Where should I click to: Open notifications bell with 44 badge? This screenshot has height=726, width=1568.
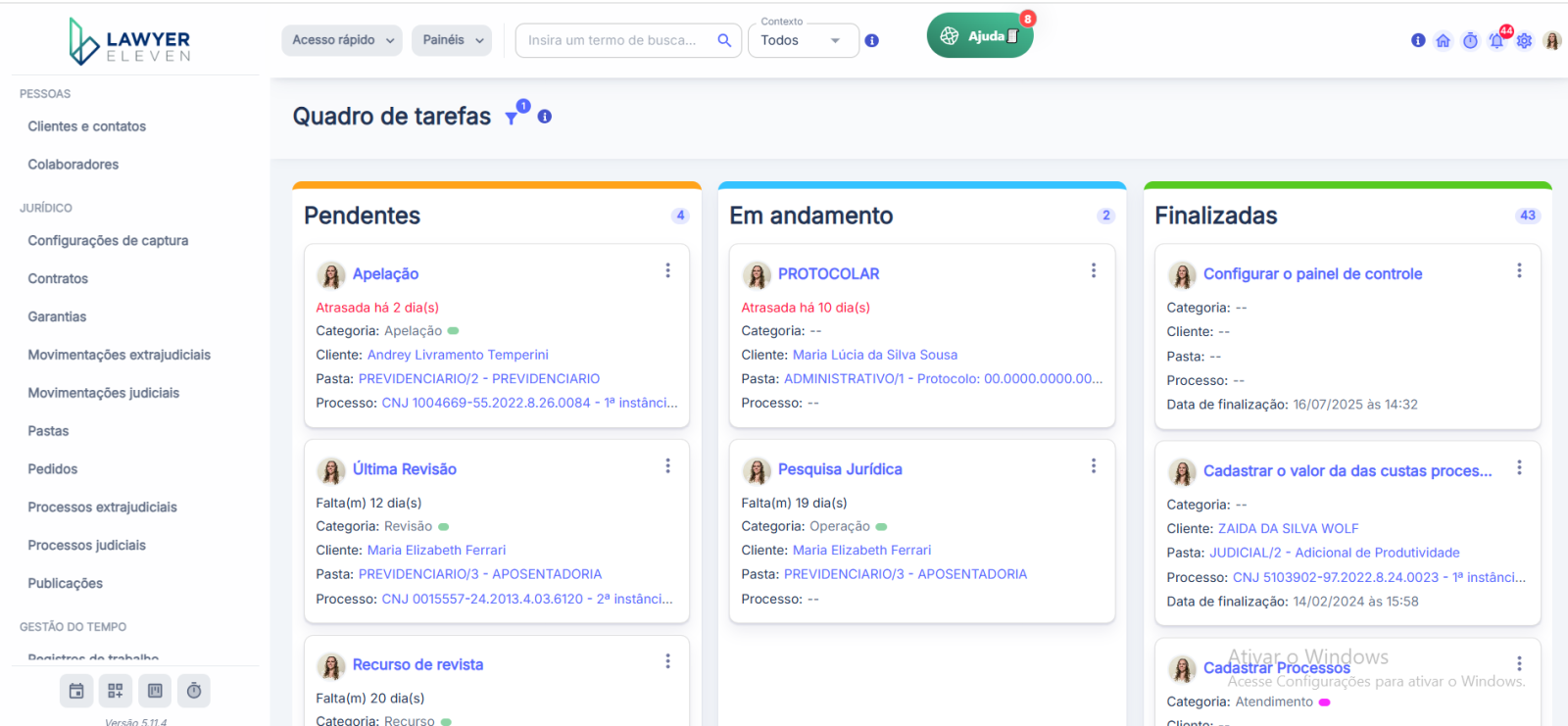click(x=1496, y=40)
